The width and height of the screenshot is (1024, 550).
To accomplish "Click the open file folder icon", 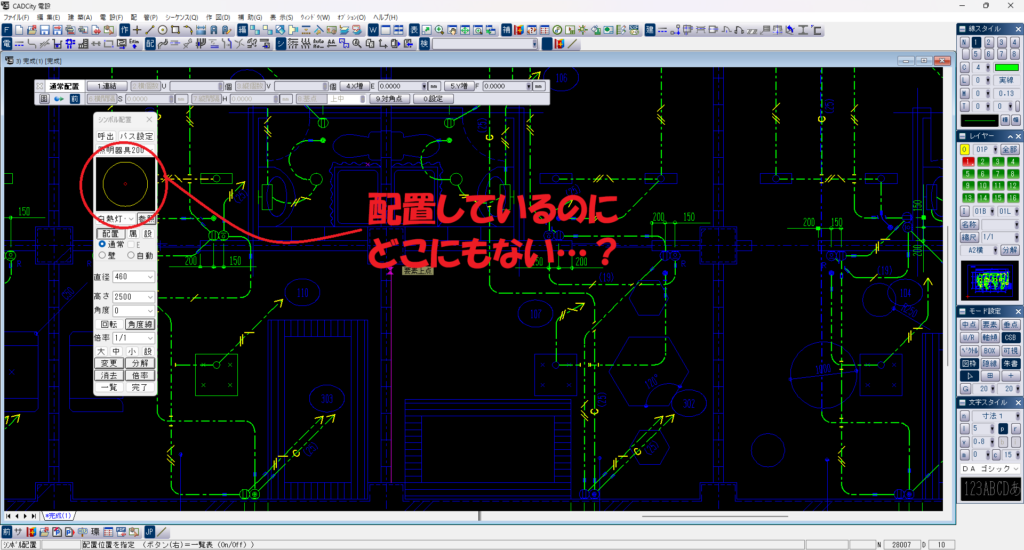I will [x=31, y=30].
